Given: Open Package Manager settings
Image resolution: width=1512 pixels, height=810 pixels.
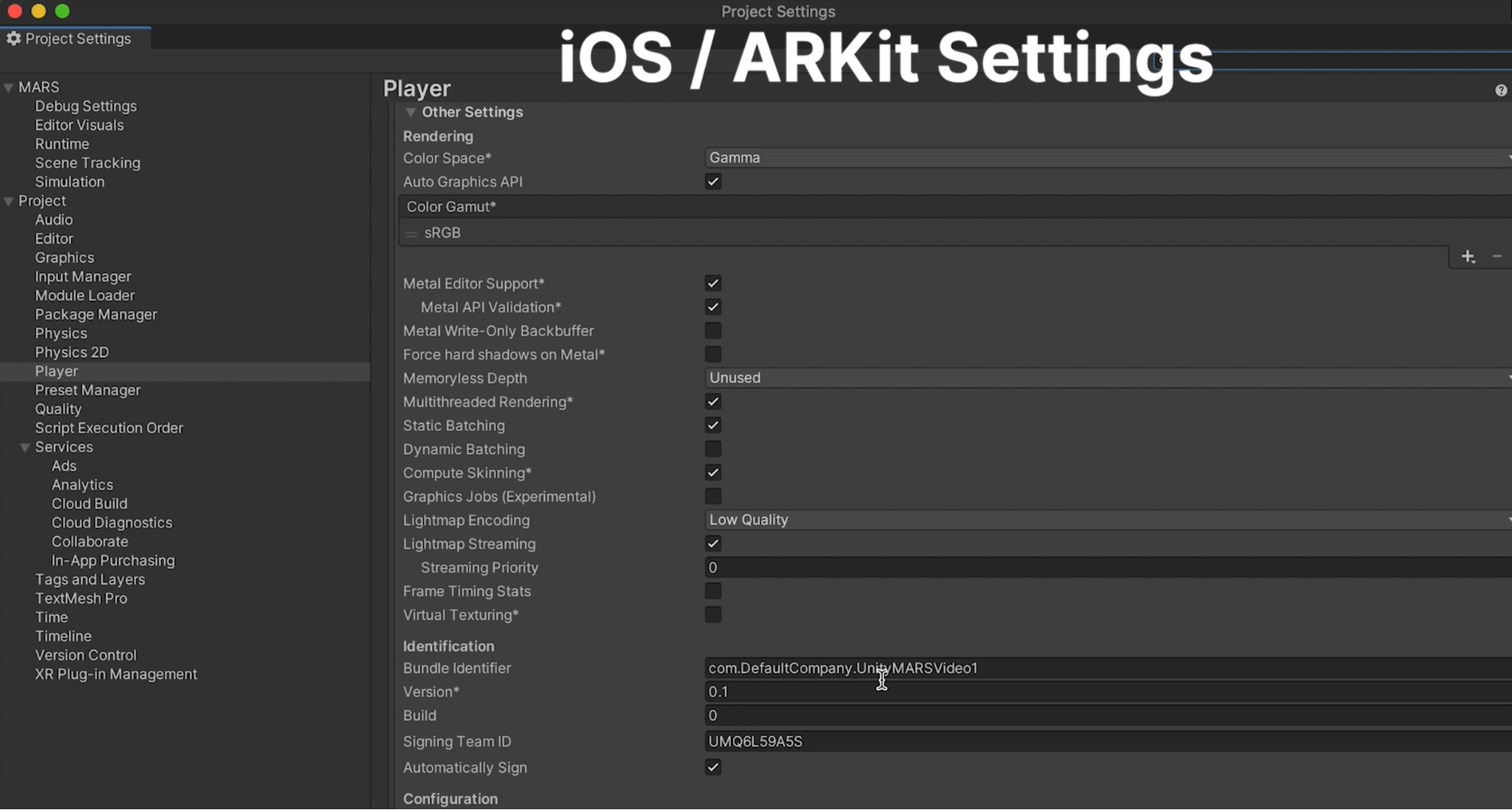Looking at the screenshot, I should (95, 315).
